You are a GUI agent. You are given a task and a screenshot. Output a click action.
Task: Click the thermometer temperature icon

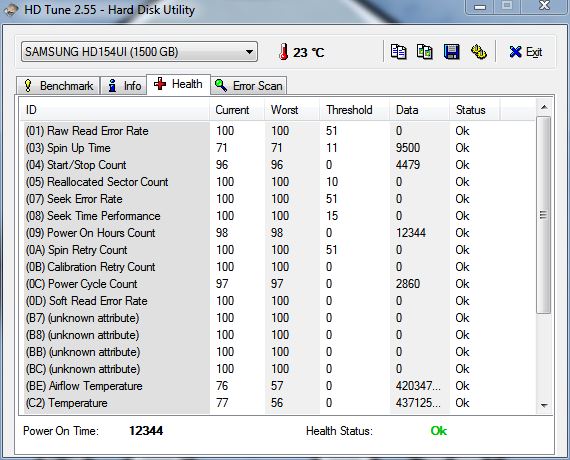click(284, 52)
